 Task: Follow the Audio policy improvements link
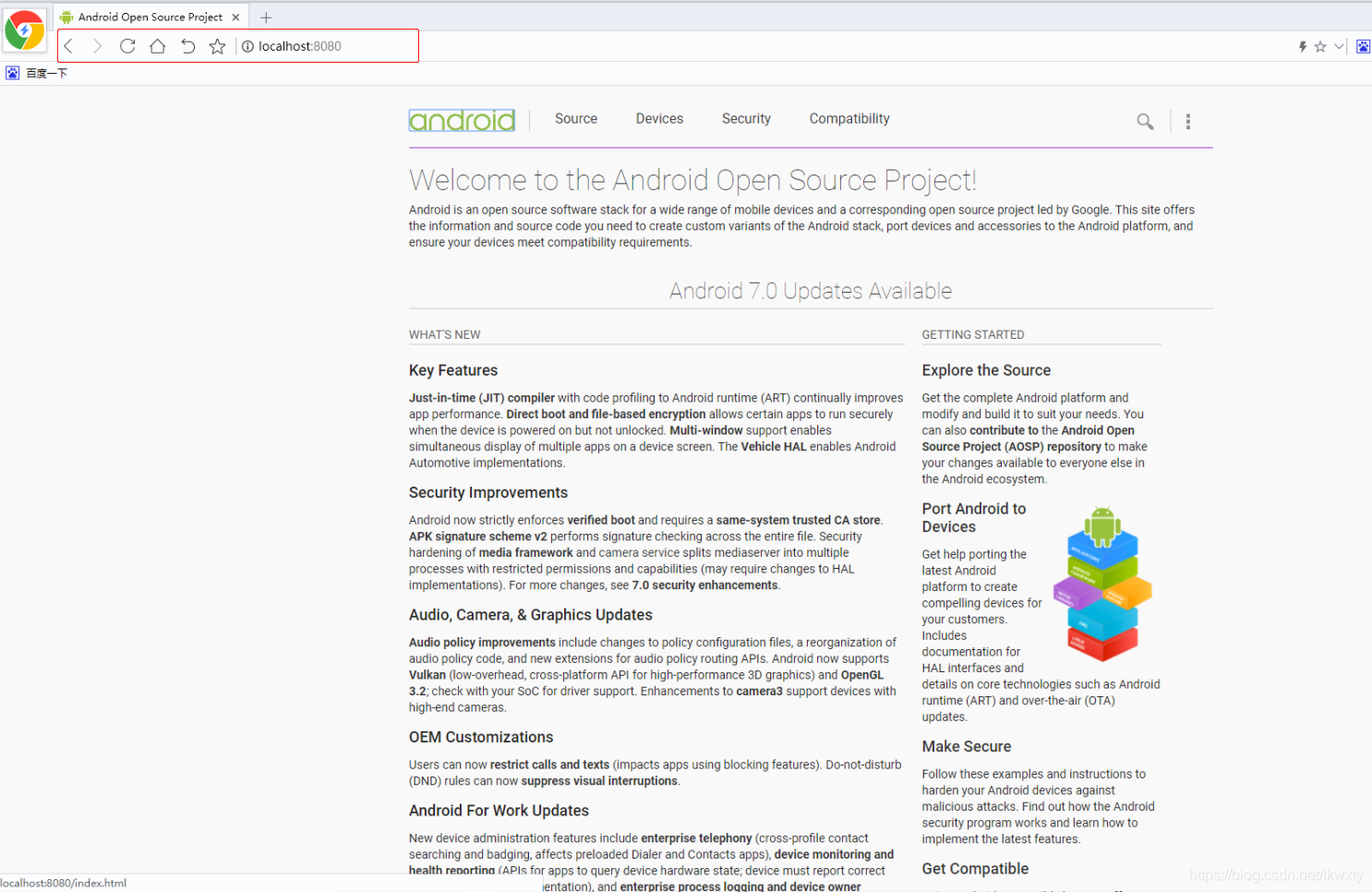tap(482, 643)
